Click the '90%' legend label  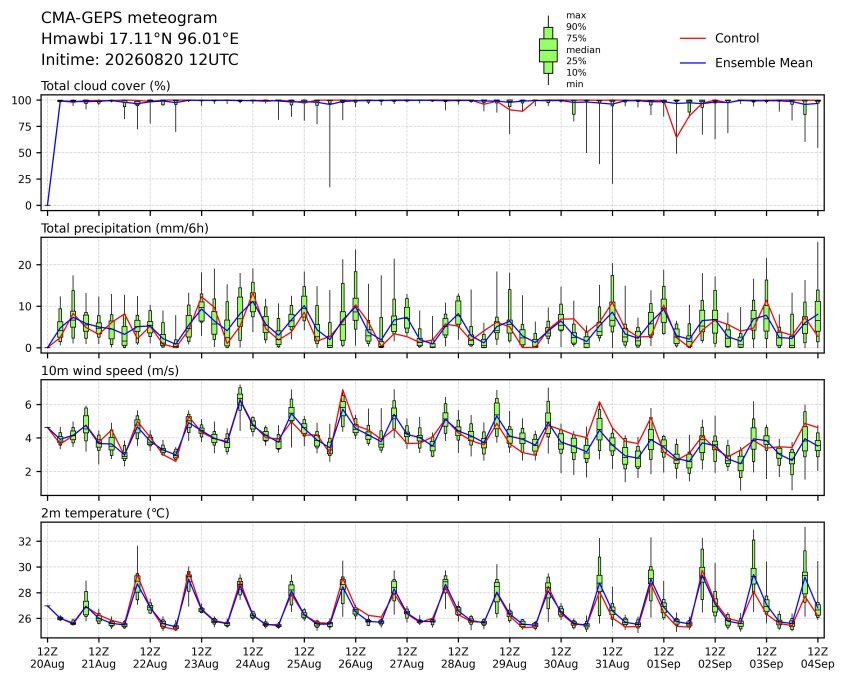pyautogui.click(x=576, y=26)
